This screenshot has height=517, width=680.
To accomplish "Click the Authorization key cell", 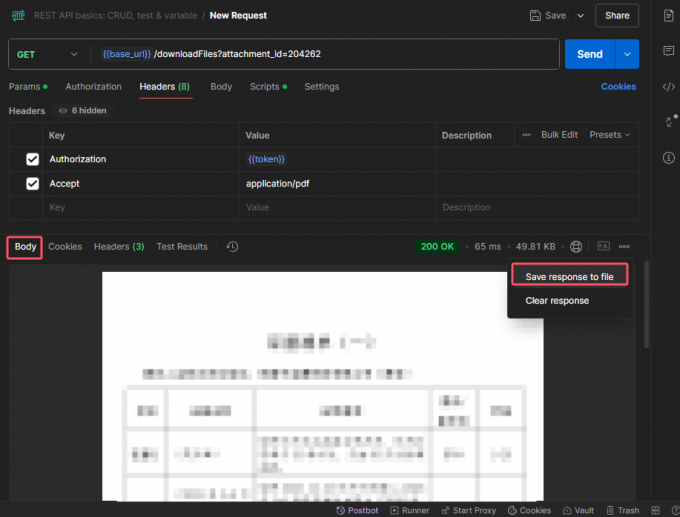I will (x=141, y=159).
